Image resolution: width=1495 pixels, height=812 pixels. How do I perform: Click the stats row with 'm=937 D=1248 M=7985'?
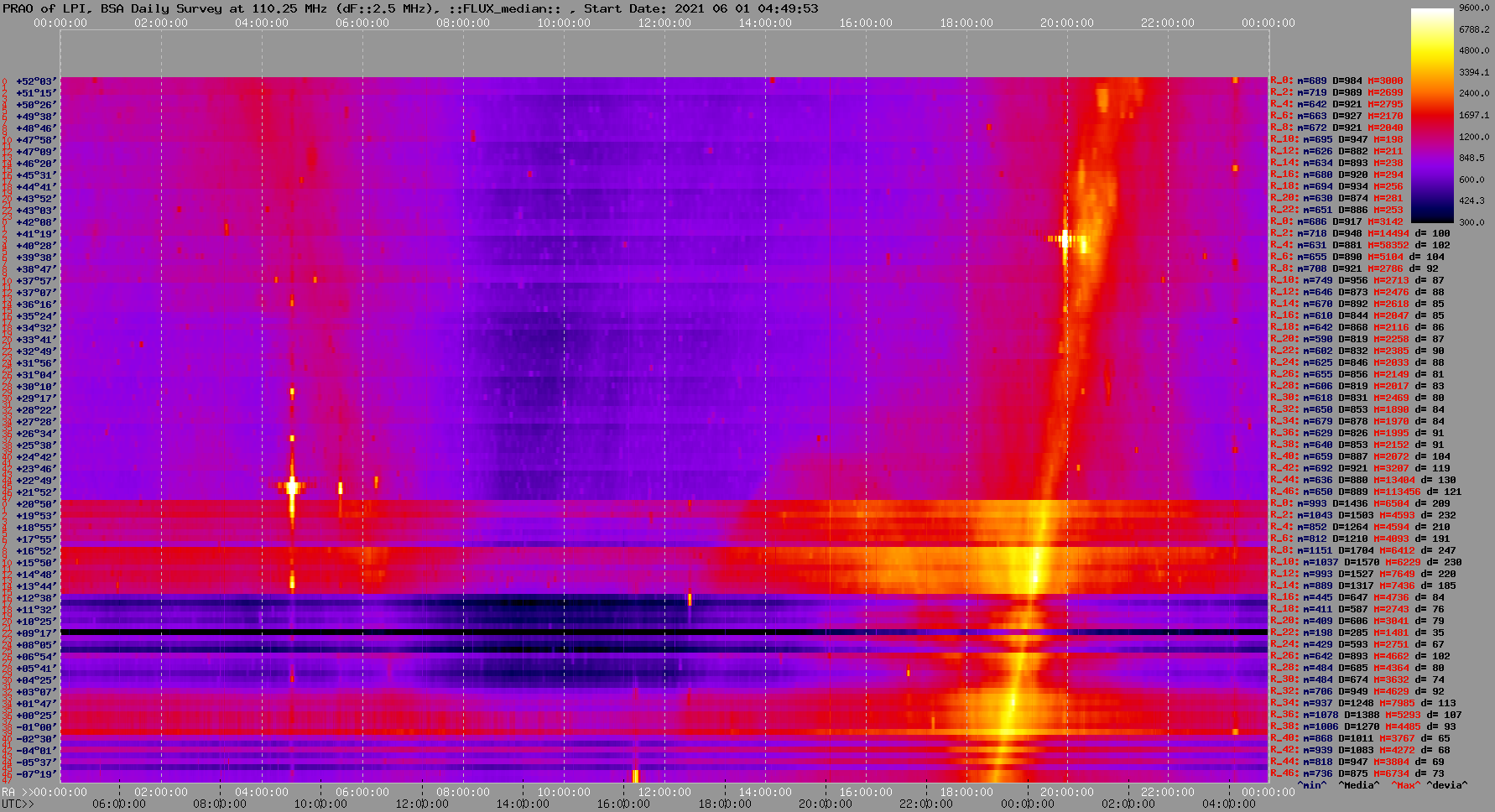(x=1363, y=704)
